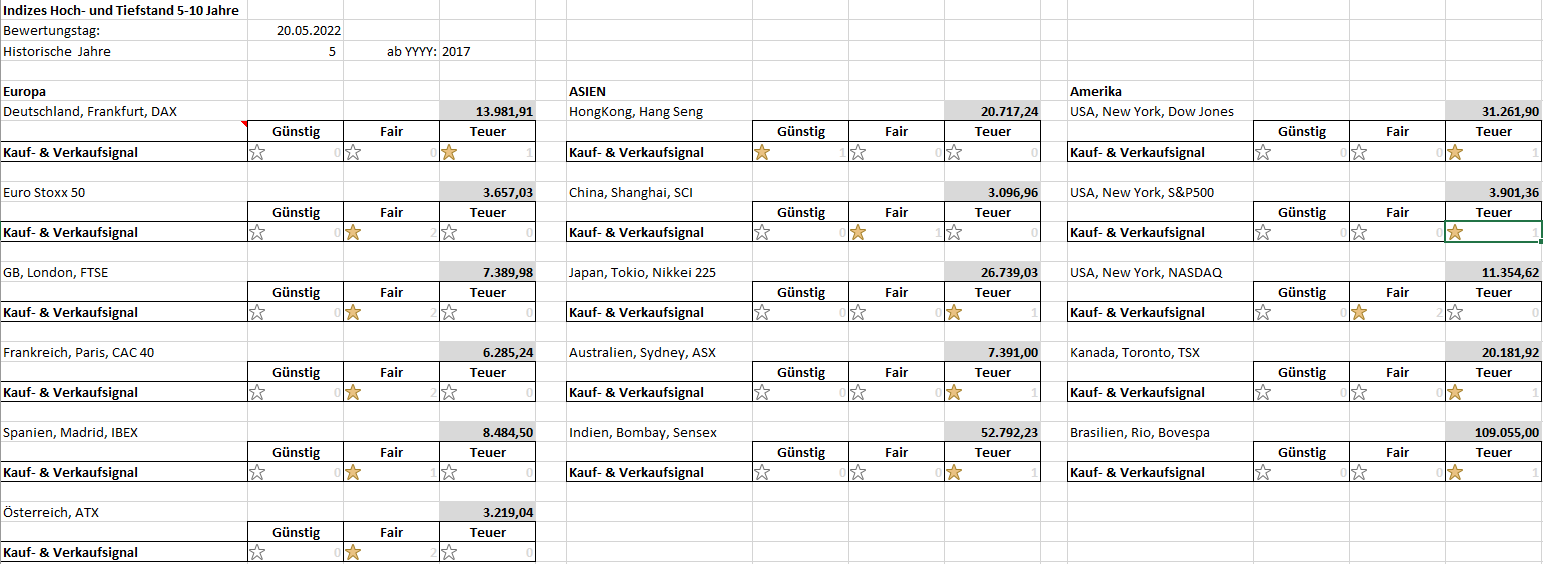Viewport: 1543px width, 564px height.
Task: Click the gold star under Bovespa Teuer
Action: pyautogui.click(x=1455, y=473)
